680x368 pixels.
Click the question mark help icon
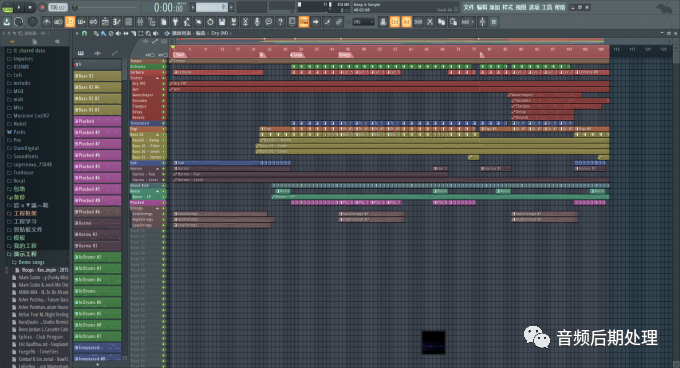click(x=280, y=22)
